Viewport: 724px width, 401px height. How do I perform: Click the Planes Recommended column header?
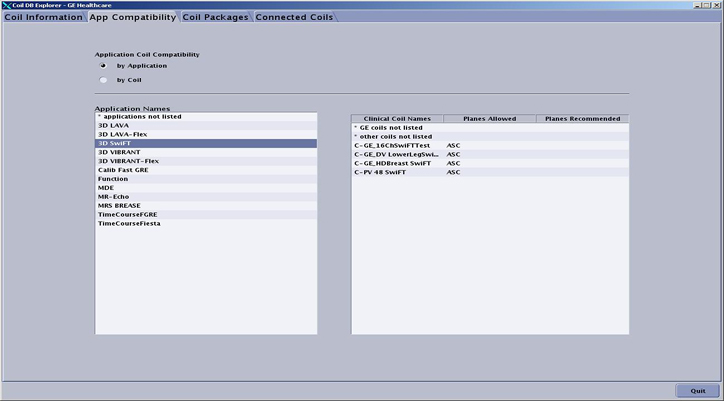click(x=582, y=118)
